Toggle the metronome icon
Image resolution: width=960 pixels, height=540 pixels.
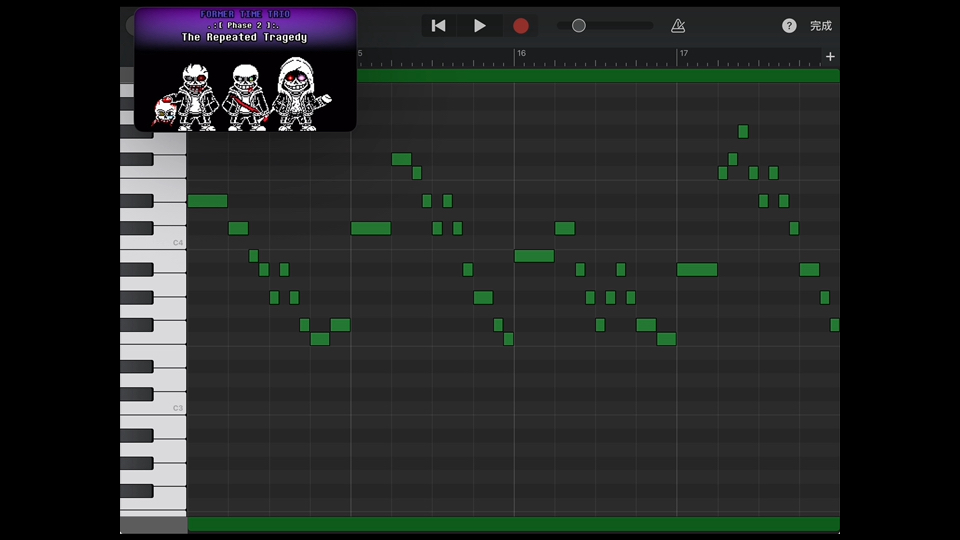(x=678, y=26)
